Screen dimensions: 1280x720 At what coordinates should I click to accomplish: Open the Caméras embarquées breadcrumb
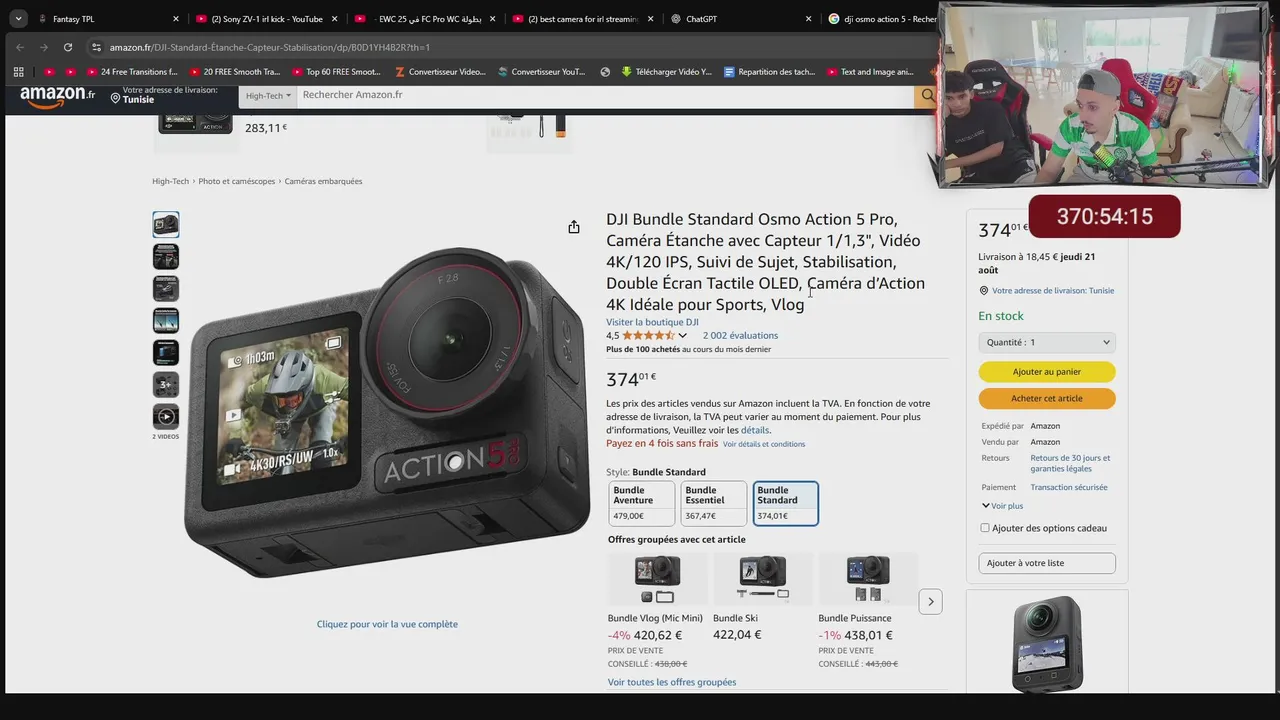point(323,181)
